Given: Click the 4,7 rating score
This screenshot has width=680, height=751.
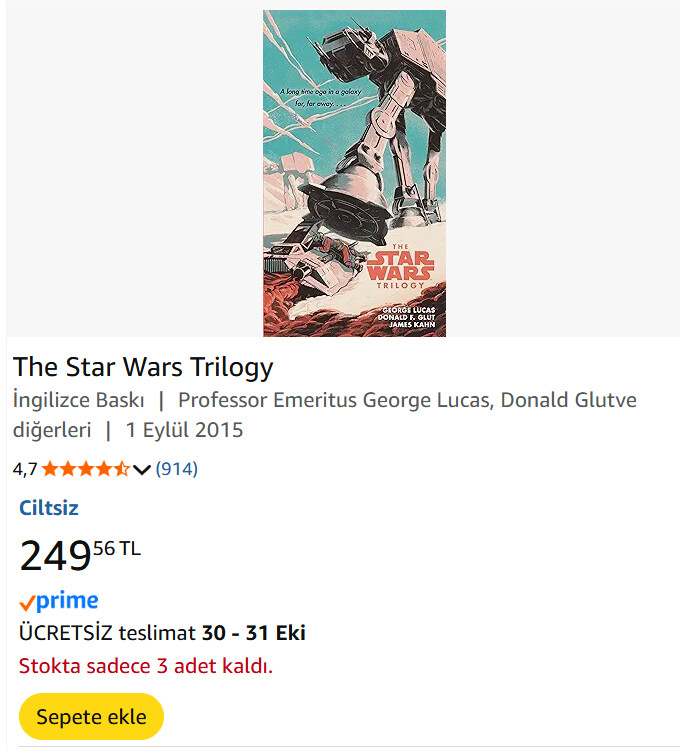Looking at the screenshot, I should (x=25, y=468).
